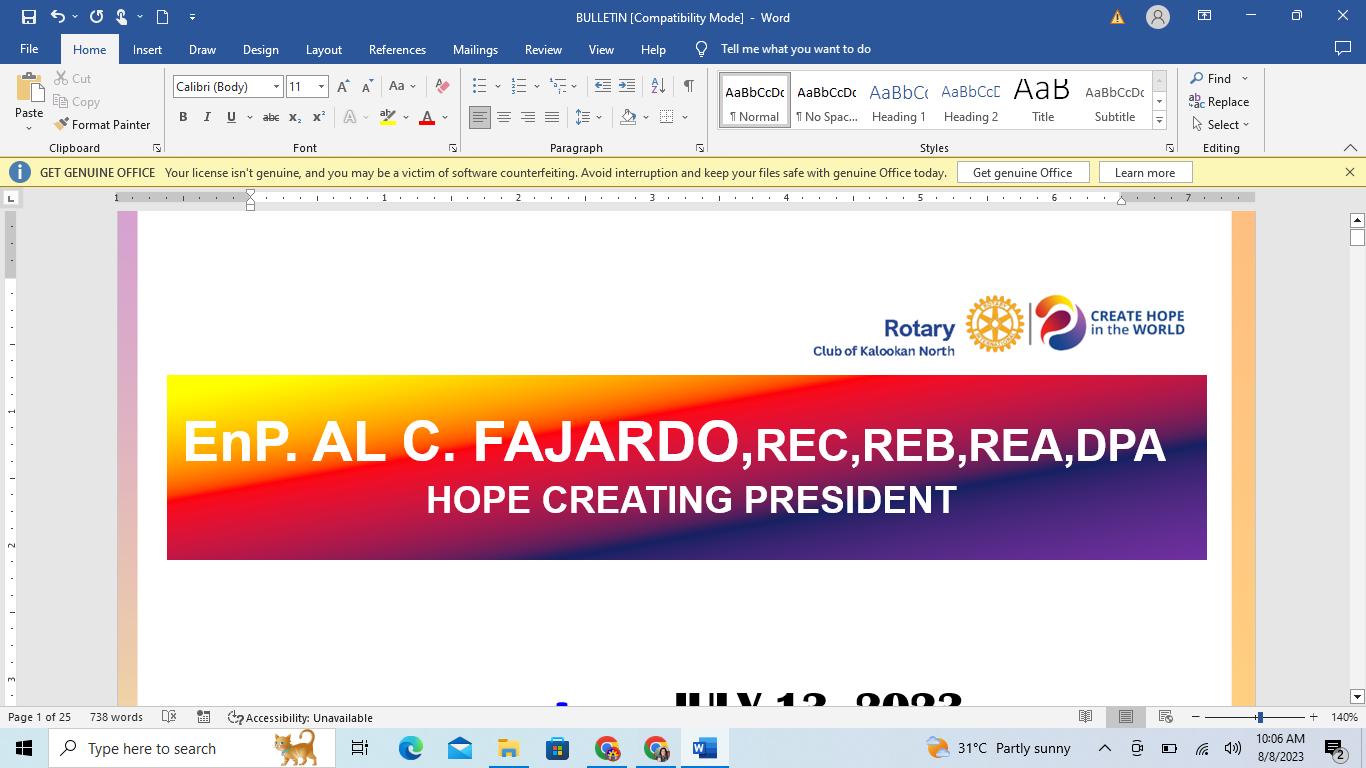
Task: Open the Layout ribbon tab
Action: coord(323,49)
